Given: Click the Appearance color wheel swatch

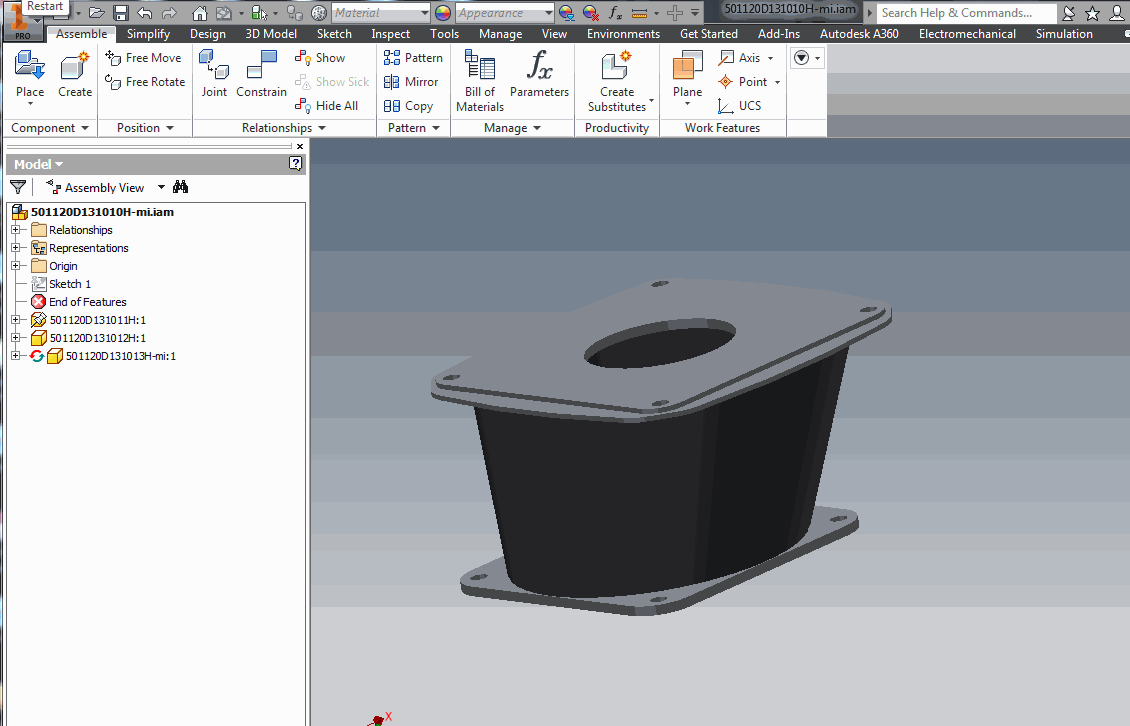Looking at the screenshot, I should tap(441, 13).
